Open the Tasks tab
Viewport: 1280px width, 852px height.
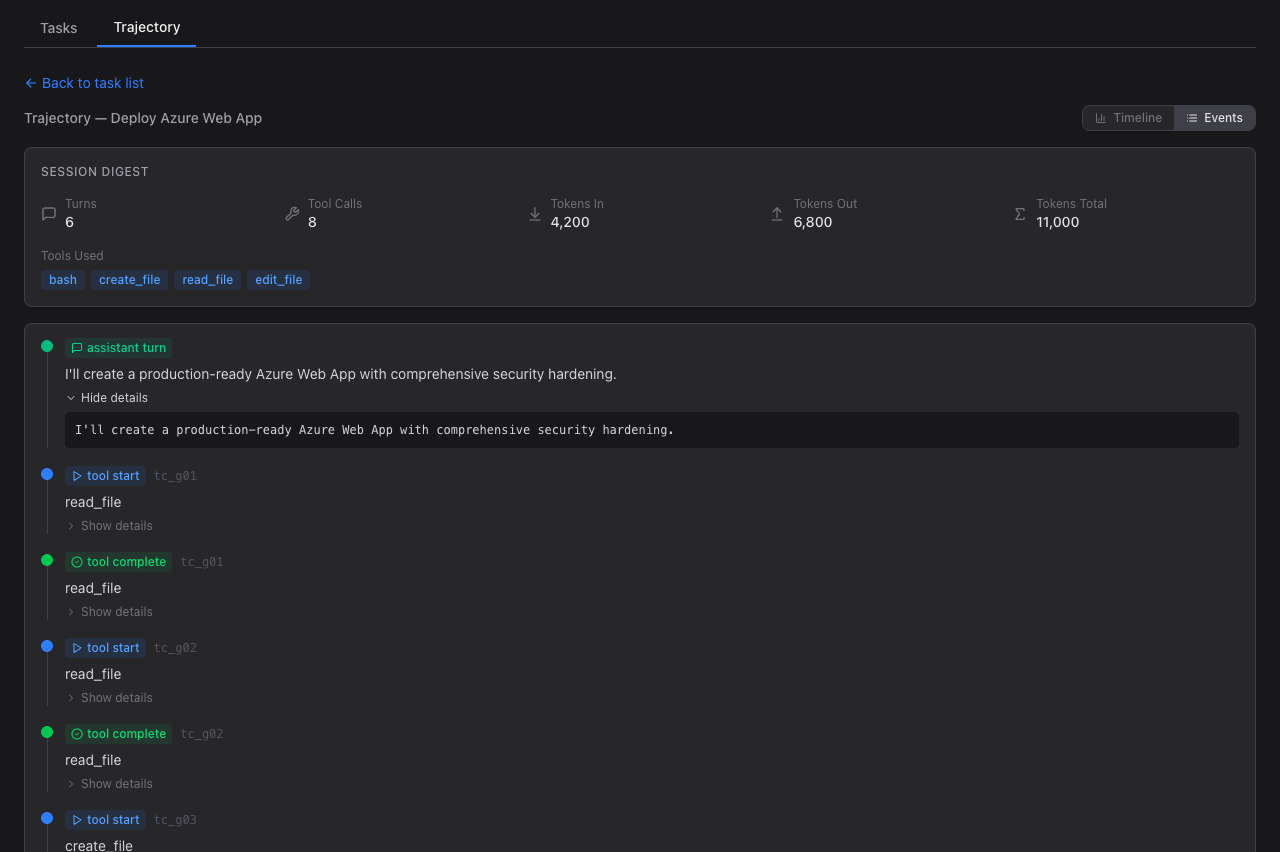59,28
